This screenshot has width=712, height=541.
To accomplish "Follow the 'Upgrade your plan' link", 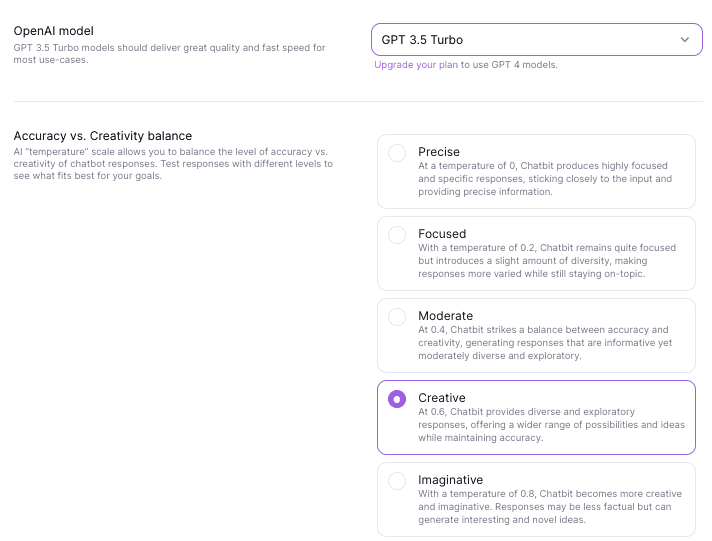I will tap(416, 65).
